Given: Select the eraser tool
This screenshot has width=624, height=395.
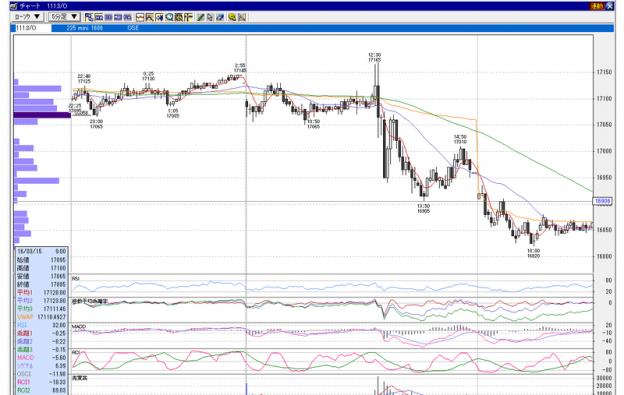Looking at the screenshot, I should coord(220,17).
